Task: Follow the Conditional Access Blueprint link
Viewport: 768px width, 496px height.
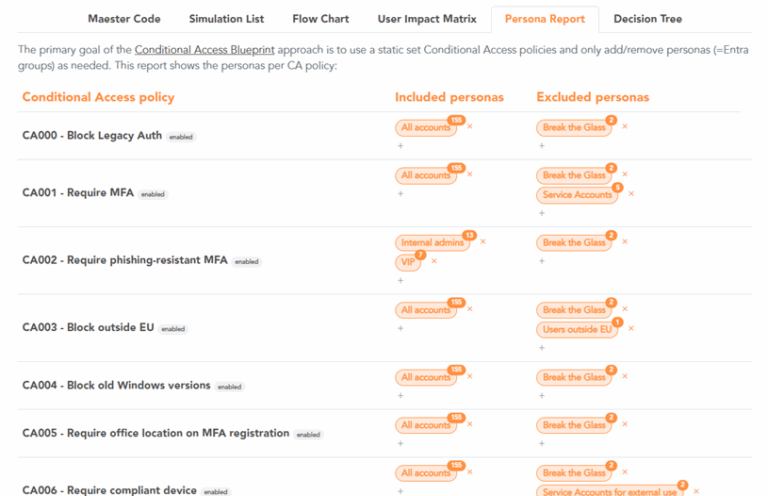Action: [204, 50]
